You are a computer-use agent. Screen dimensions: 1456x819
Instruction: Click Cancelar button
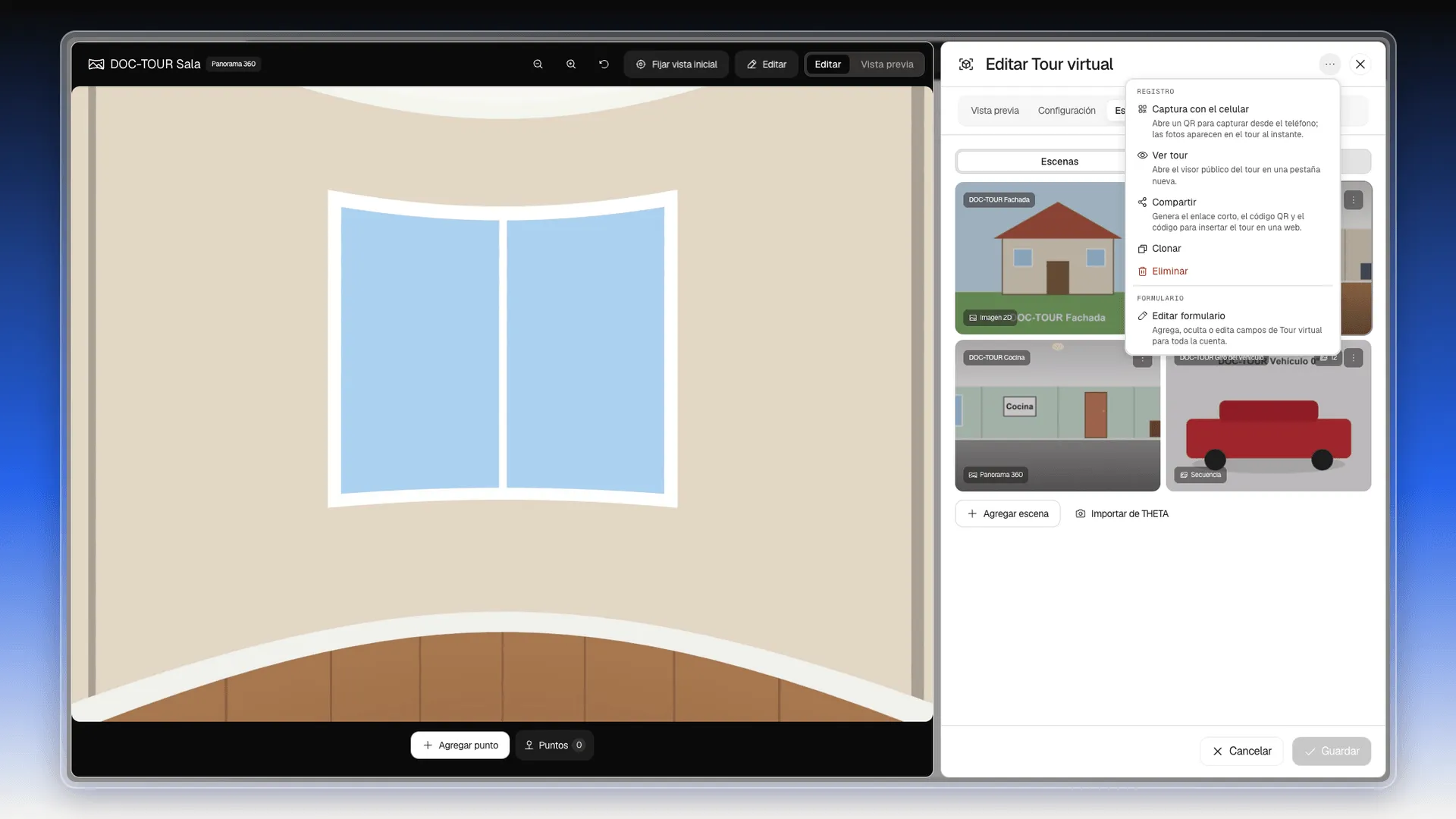pos(1241,752)
